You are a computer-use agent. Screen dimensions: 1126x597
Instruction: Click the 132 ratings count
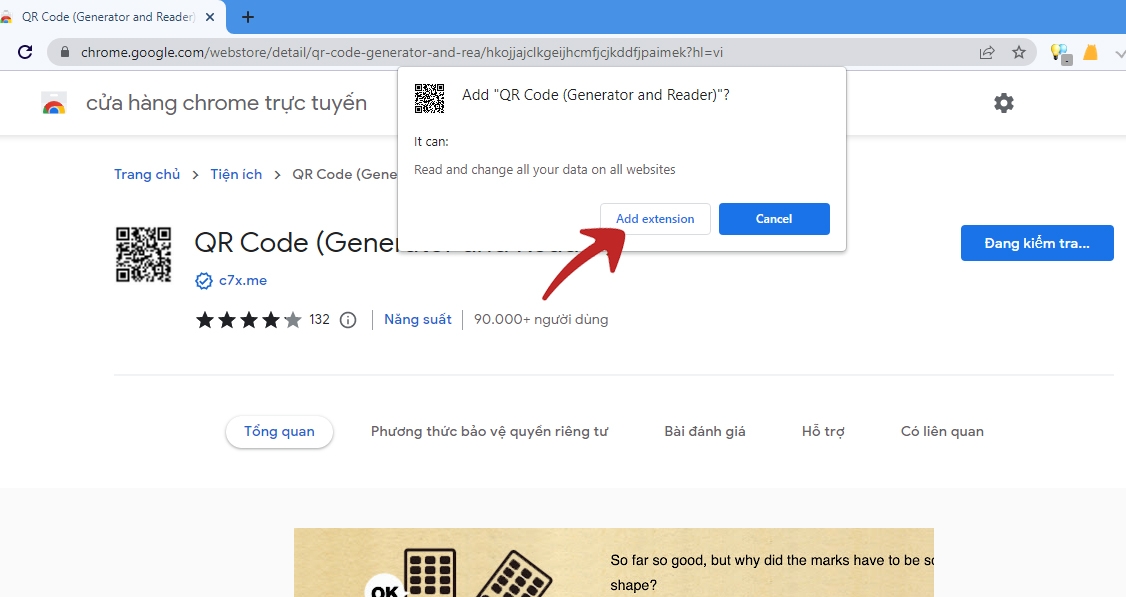[x=320, y=320]
